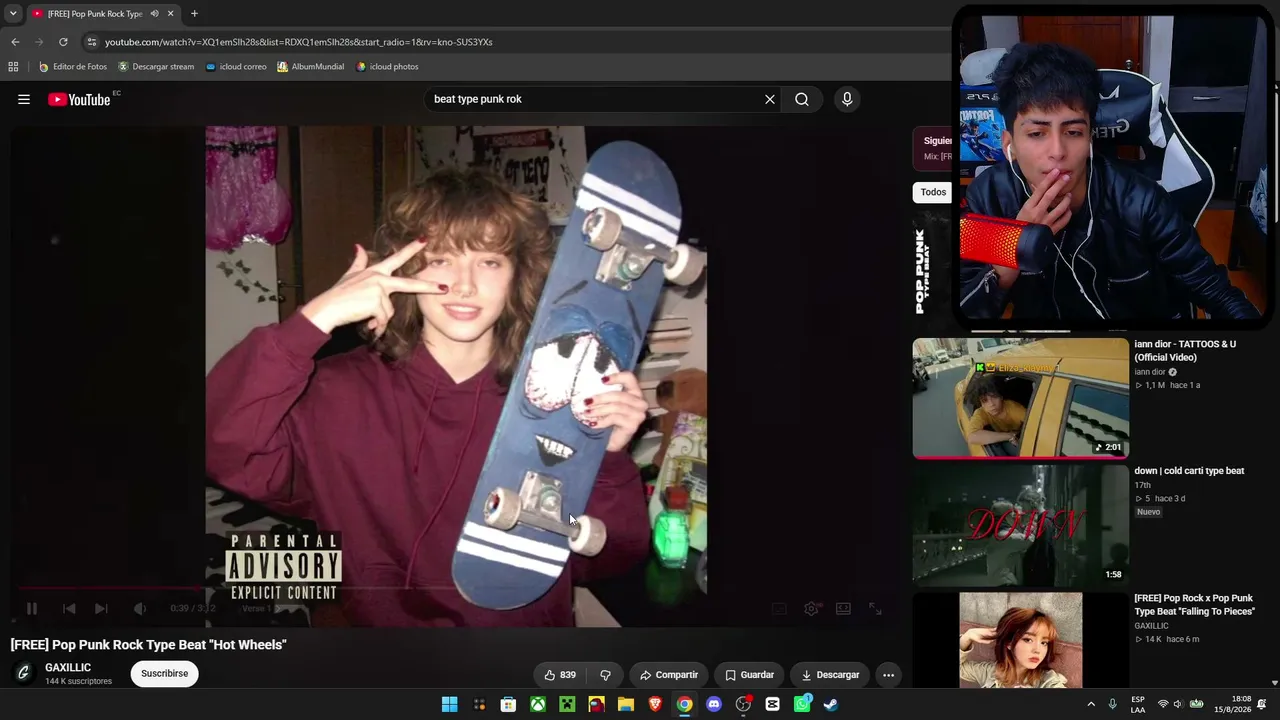Run the search with the magnifier button

tap(802, 99)
